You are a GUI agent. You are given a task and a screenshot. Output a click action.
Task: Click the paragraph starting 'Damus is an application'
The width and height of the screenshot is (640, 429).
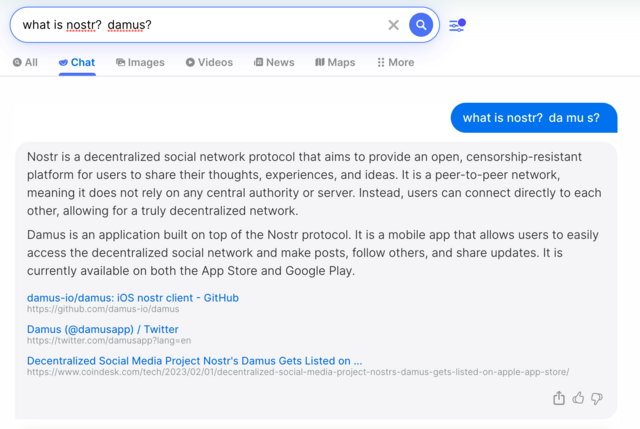(x=313, y=253)
